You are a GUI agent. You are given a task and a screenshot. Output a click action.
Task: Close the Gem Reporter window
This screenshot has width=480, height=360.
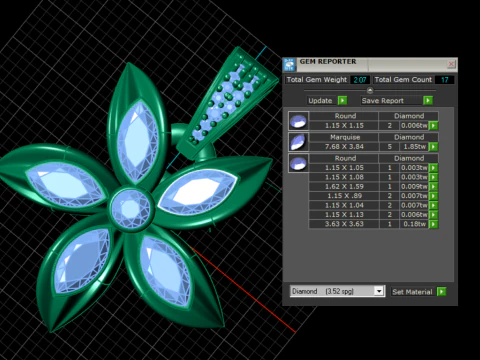click(451, 64)
